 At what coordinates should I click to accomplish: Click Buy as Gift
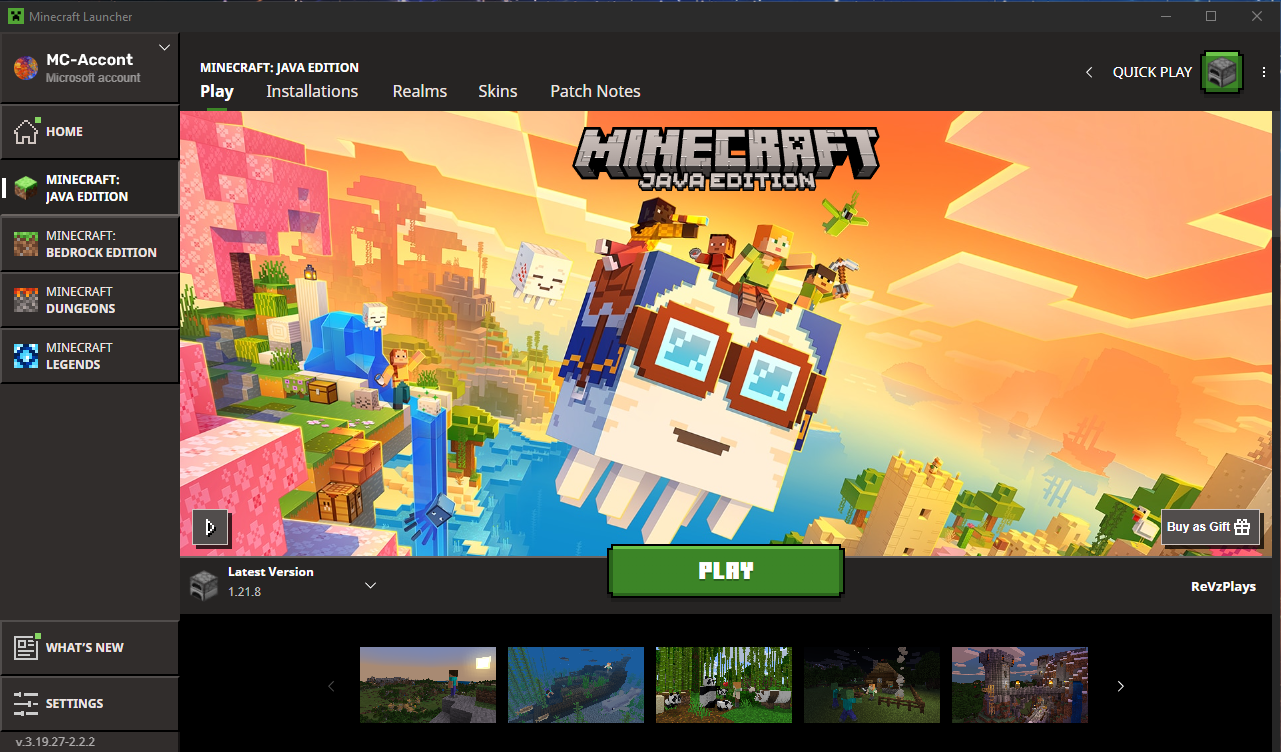point(1210,527)
